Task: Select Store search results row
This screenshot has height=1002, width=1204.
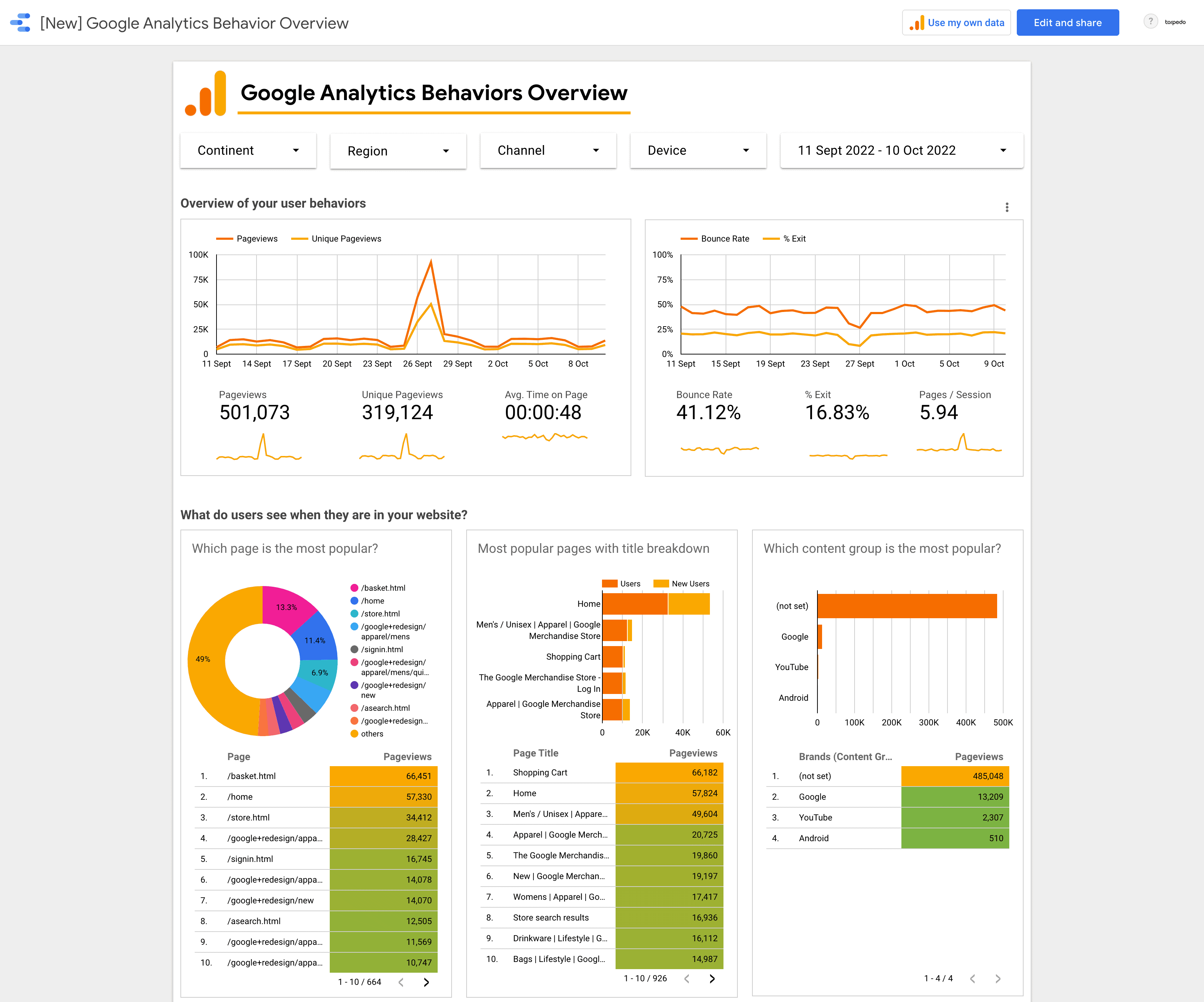Action: pyautogui.click(x=601, y=918)
